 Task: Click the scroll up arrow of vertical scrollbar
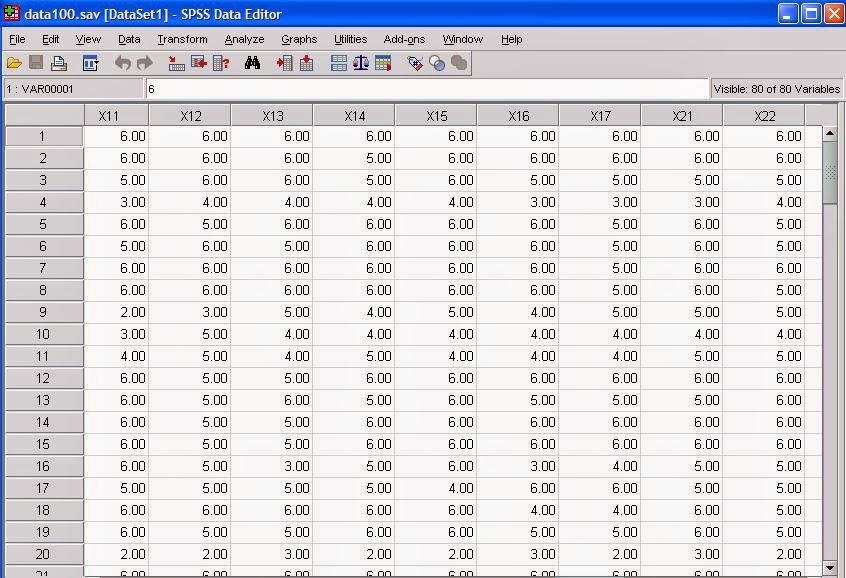click(830, 133)
